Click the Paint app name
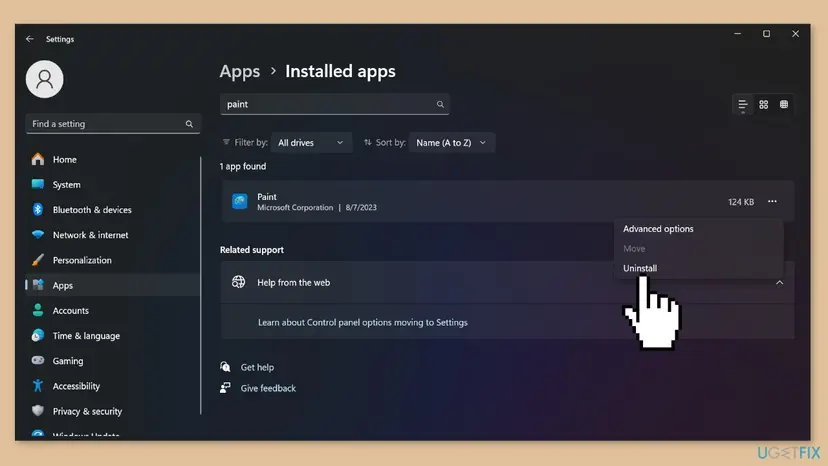The width and height of the screenshot is (828, 466). [267, 197]
